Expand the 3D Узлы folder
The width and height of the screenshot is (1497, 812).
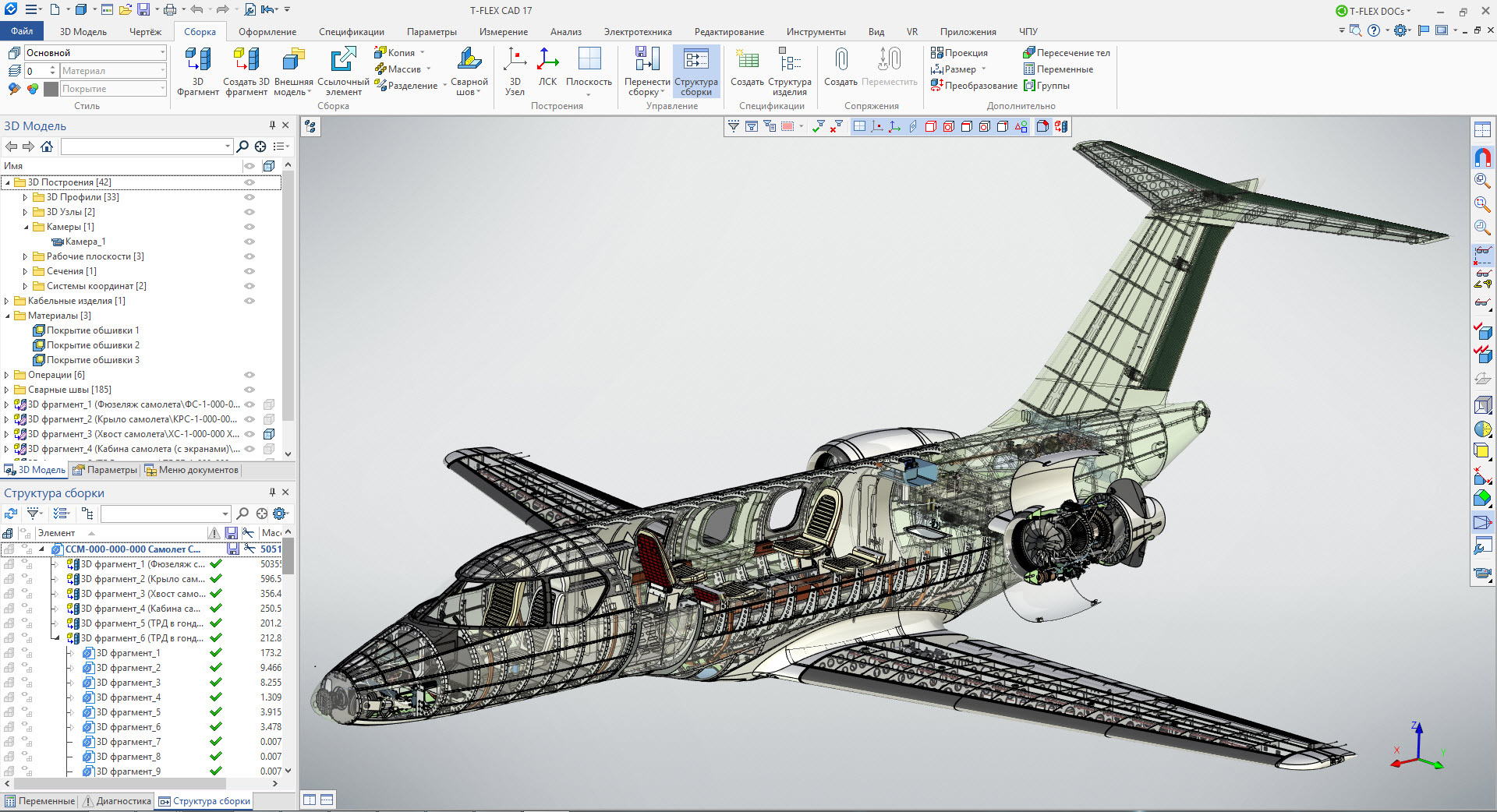[25, 212]
